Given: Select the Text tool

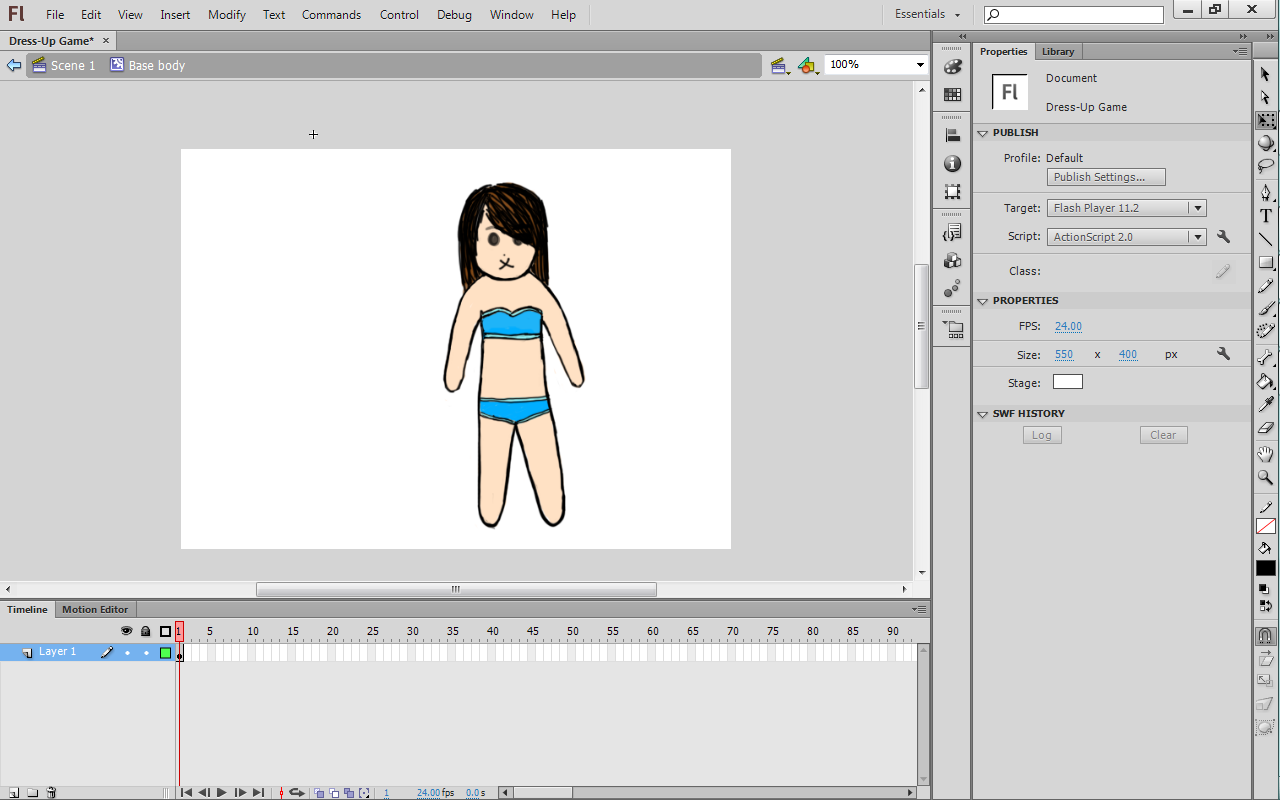Looking at the screenshot, I should (x=1266, y=216).
